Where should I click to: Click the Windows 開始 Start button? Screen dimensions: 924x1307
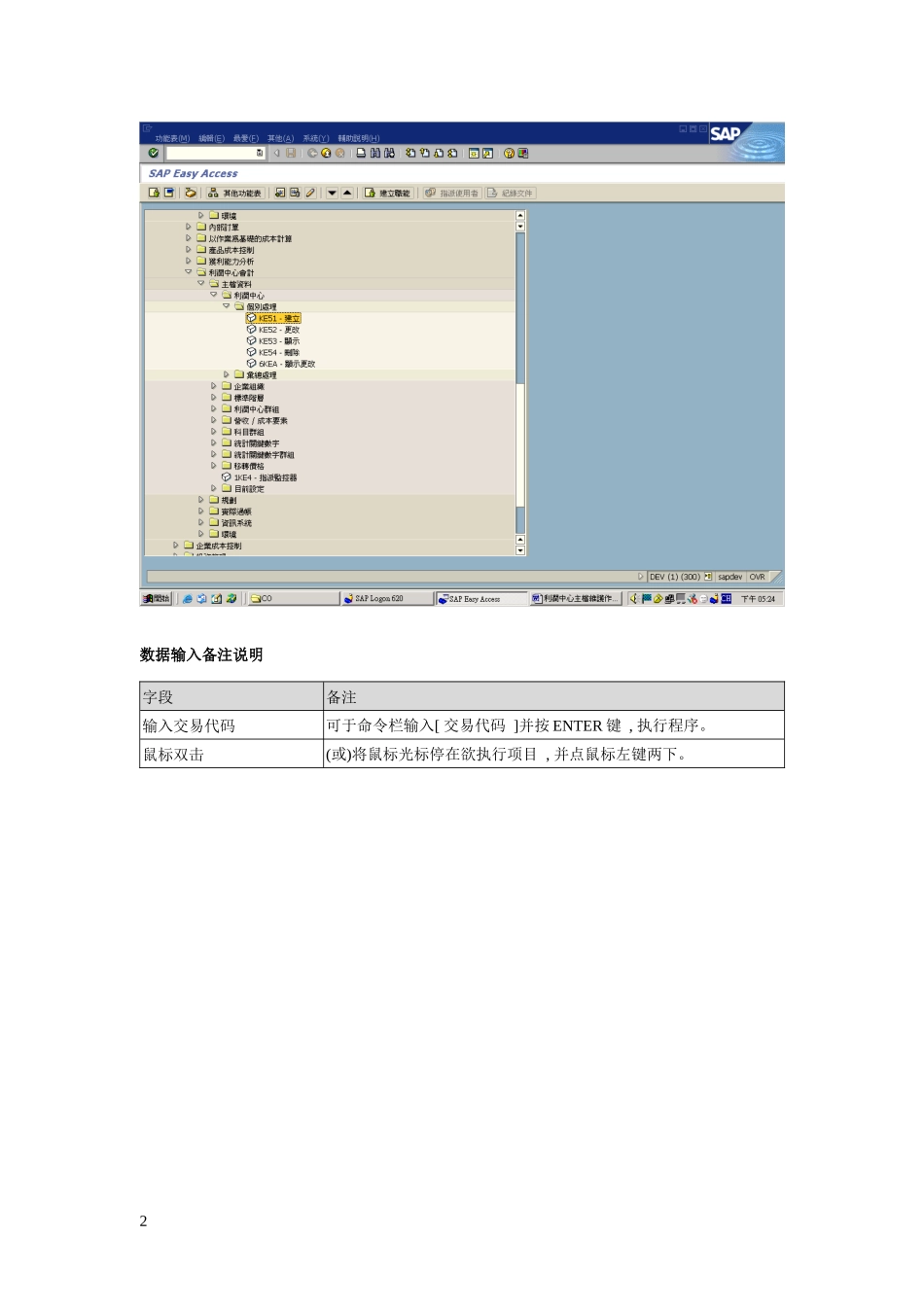156,598
